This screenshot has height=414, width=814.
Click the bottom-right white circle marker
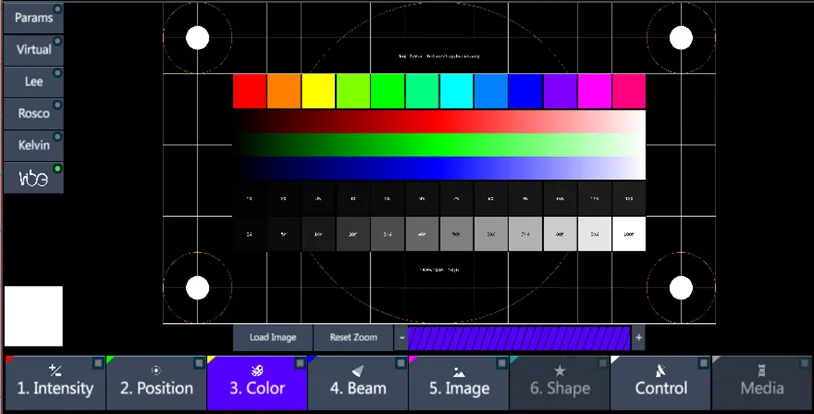[x=681, y=288]
